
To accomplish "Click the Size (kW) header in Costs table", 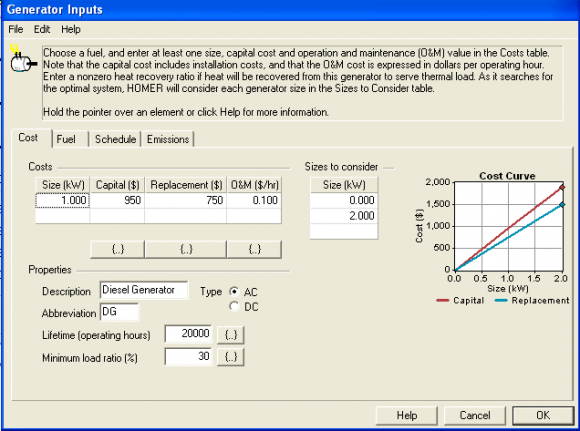I will (63, 185).
